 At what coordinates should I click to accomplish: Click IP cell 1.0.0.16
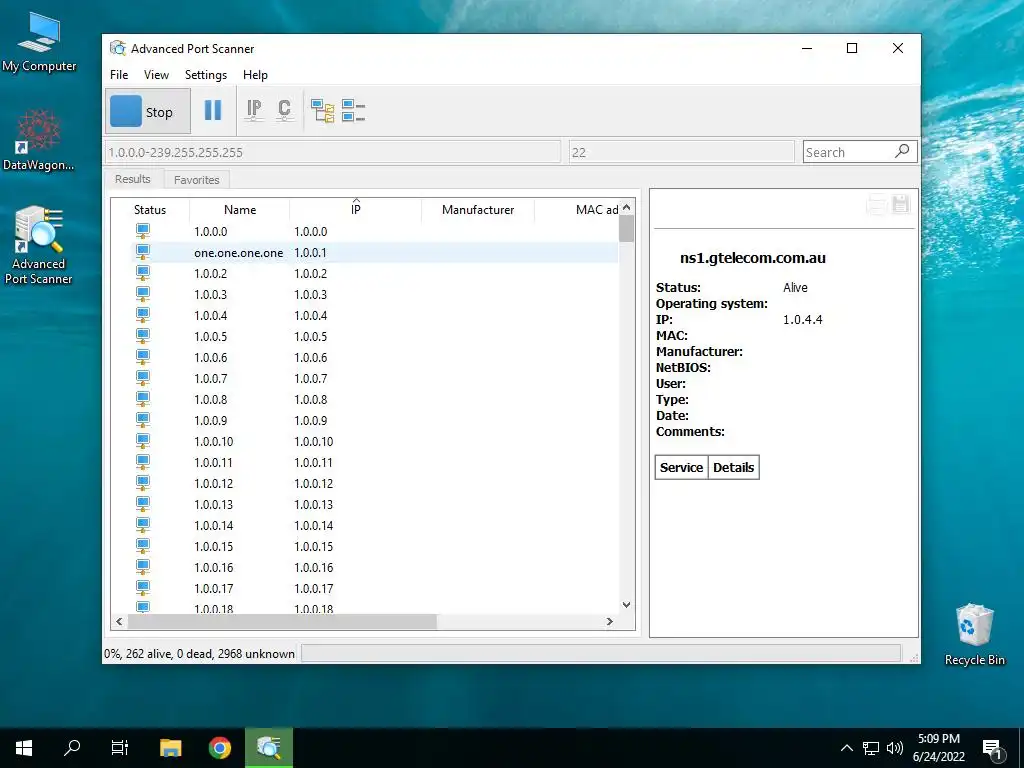click(313, 567)
